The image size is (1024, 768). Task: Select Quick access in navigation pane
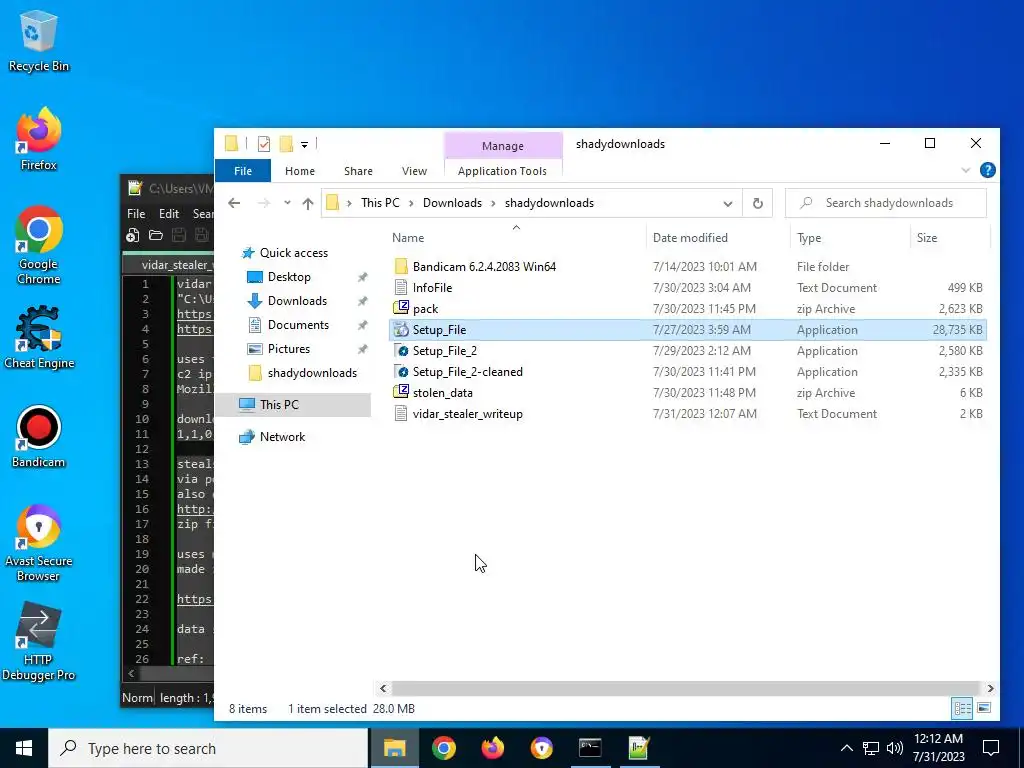pyautogui.click(x=294, y=253)
